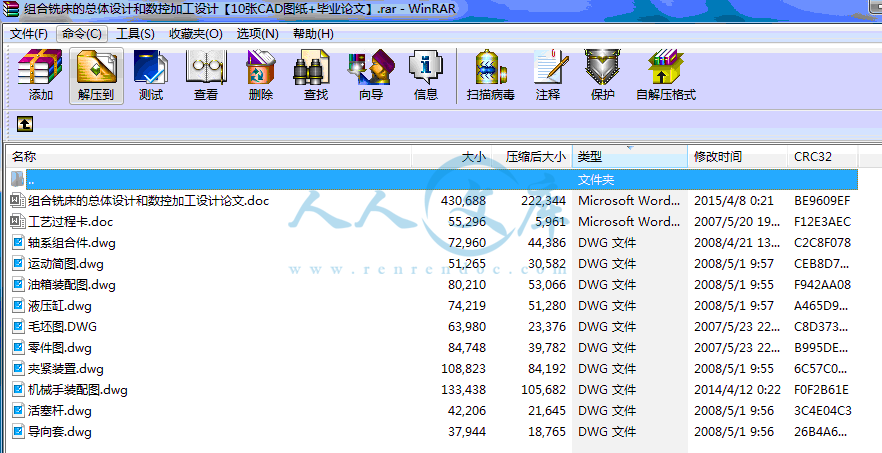Click modified date 2014/4/12 0:22
Viewport: 882px width, 453px height.
point(737,390)
